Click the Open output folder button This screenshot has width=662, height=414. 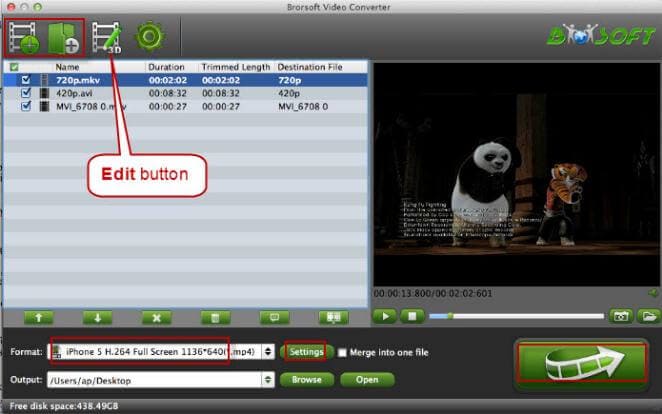367,379
